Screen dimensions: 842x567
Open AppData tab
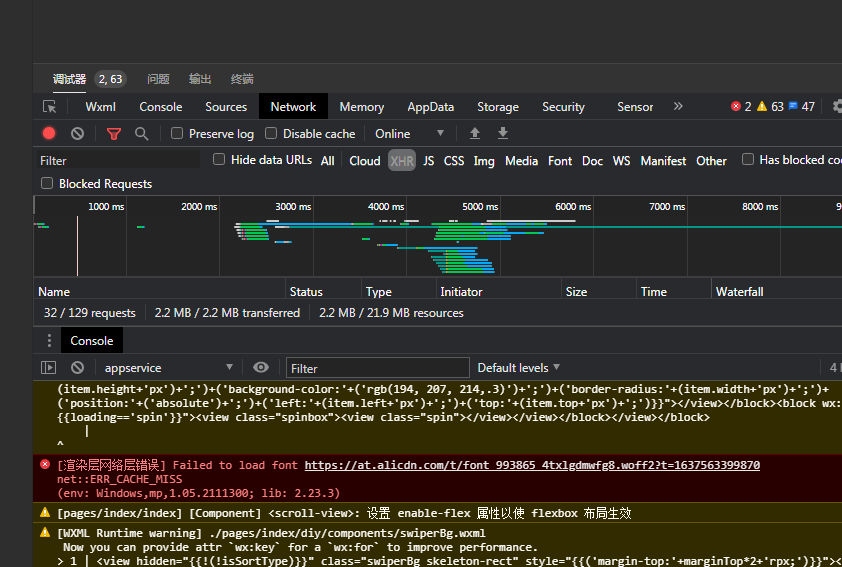point(431,107)
